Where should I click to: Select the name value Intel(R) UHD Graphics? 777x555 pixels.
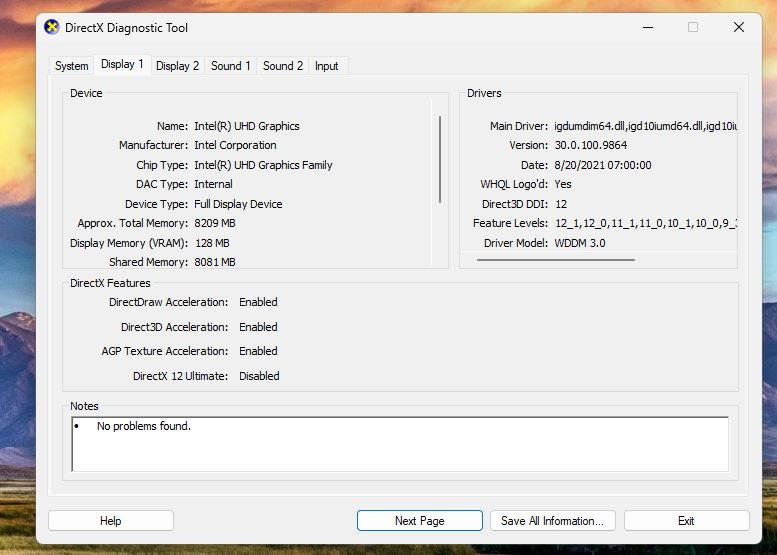[x=247, y=126]
